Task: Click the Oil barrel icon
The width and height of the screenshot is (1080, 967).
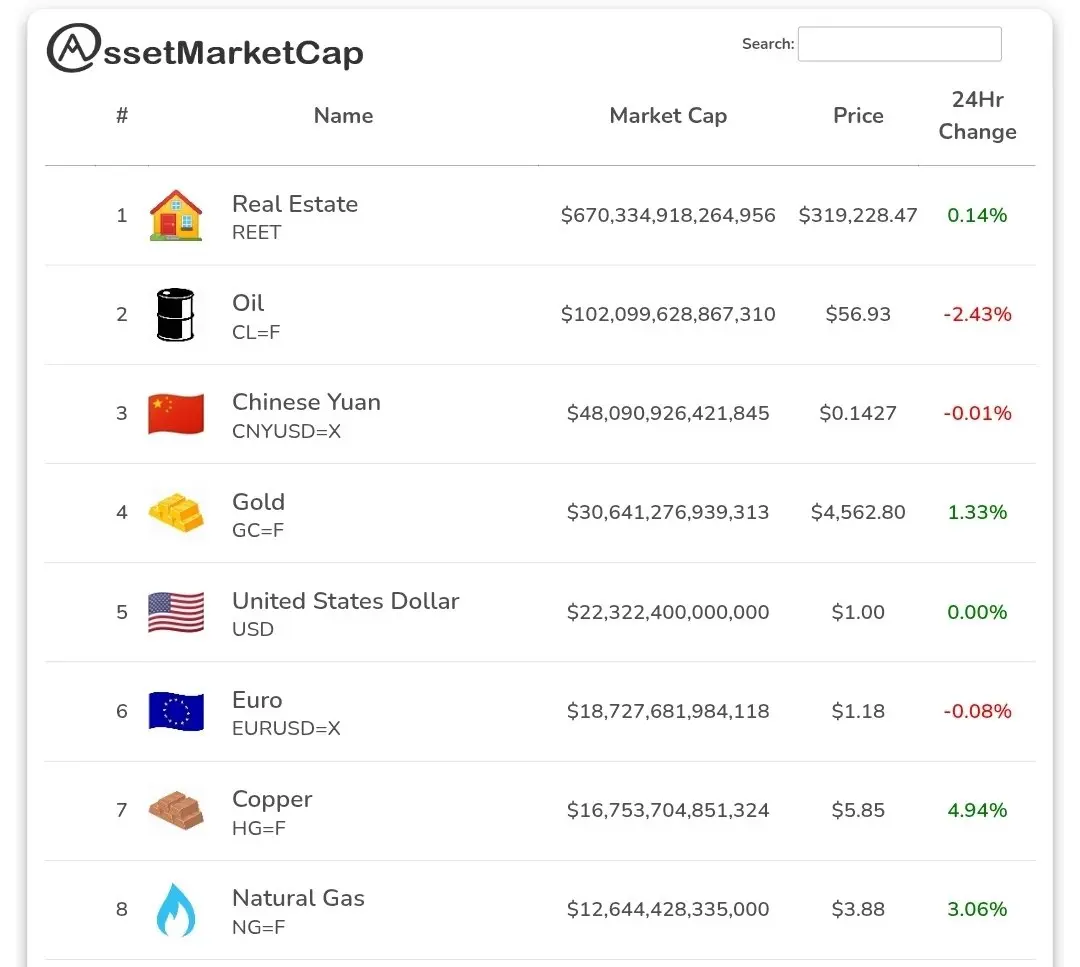Action: click(176, 314)
